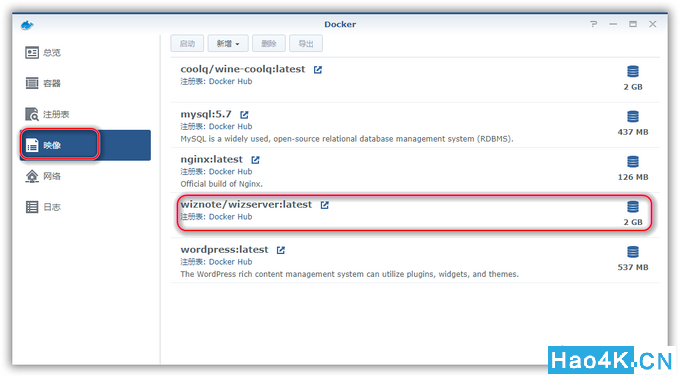Click the network house icon beside 网络
The image size is (680, 377).
pos(32,176)
